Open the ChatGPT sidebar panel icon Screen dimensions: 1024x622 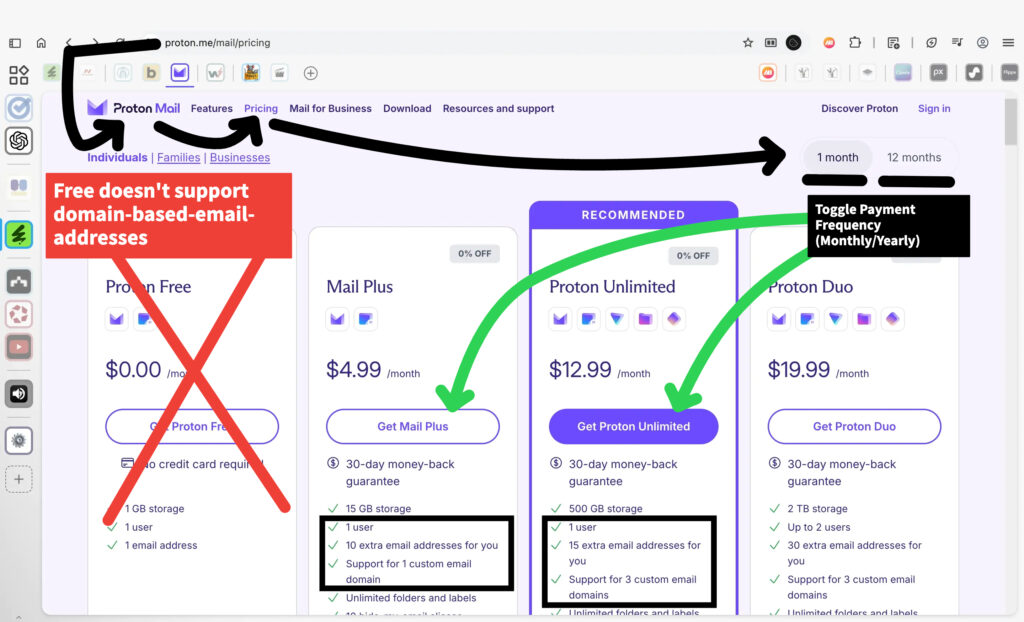click(x=18, y=142)
